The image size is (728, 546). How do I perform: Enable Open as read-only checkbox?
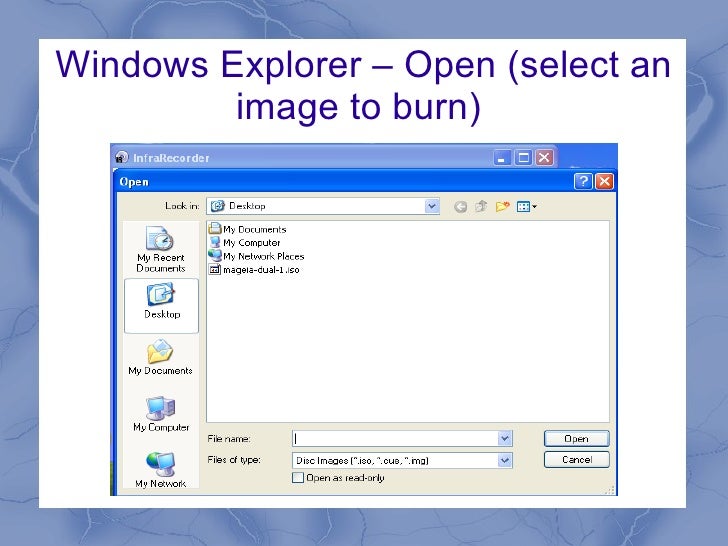coord(298,478)
